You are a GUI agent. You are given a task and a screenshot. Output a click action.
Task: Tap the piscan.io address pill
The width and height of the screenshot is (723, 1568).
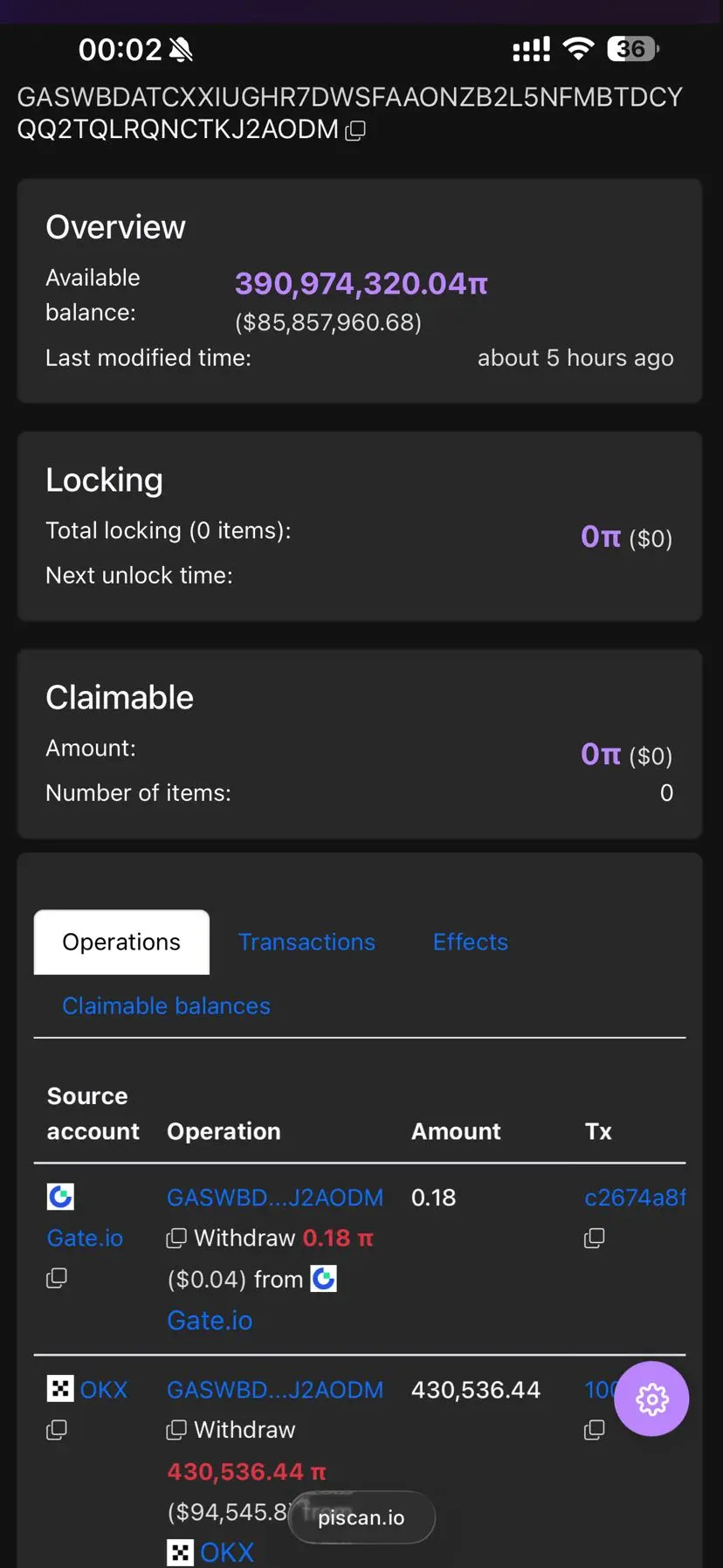coord(361,1517)
